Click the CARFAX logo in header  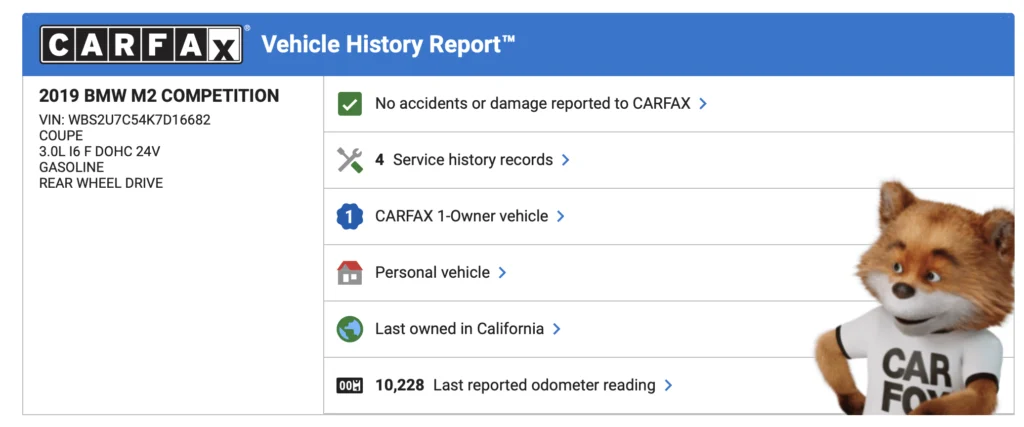coord(141,45)
